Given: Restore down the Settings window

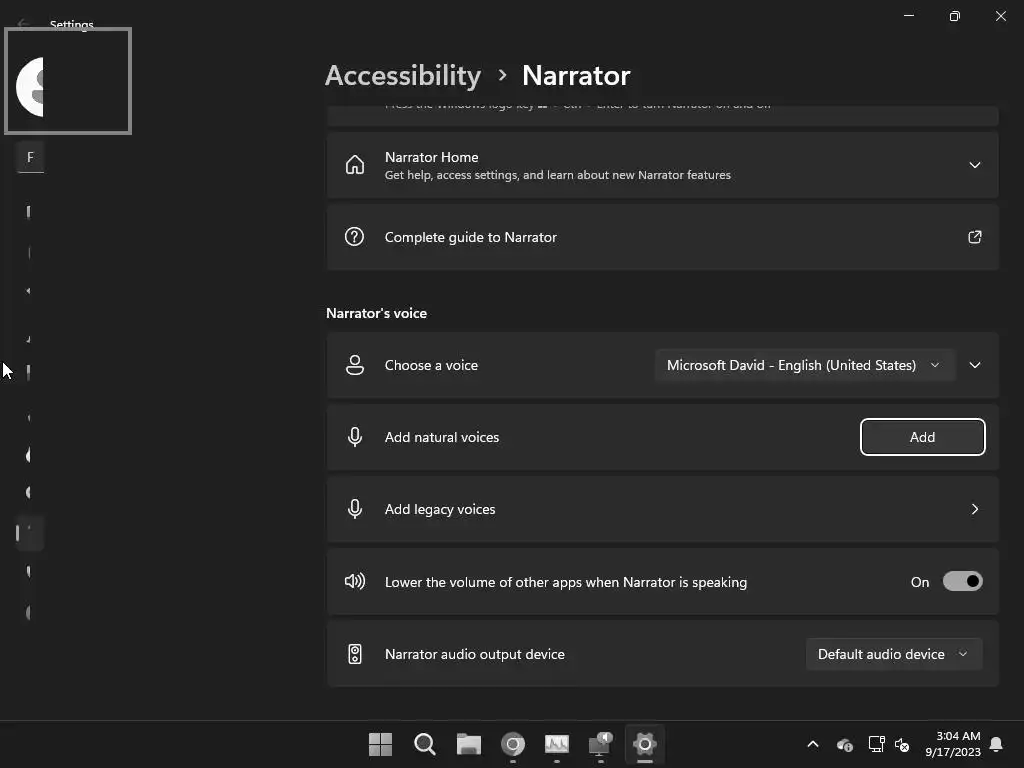Looking at the screenshot, I should click(x=954, y=16).
